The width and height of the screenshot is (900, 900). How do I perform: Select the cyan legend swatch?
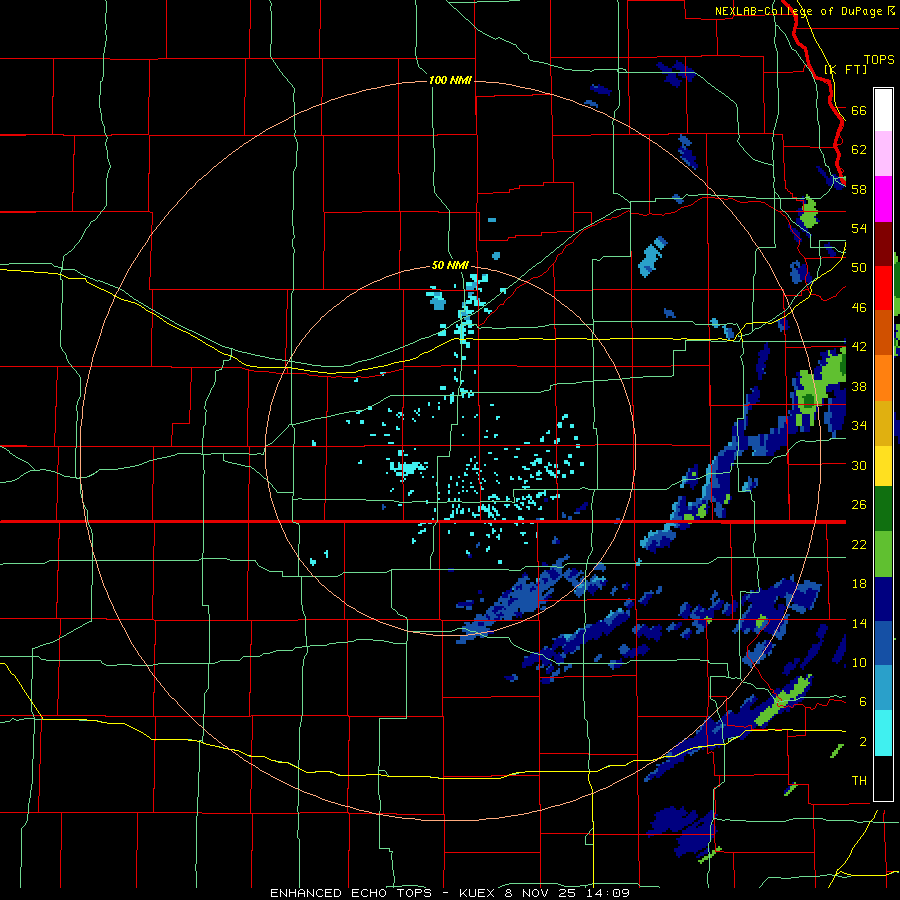(x=883, y=733)
